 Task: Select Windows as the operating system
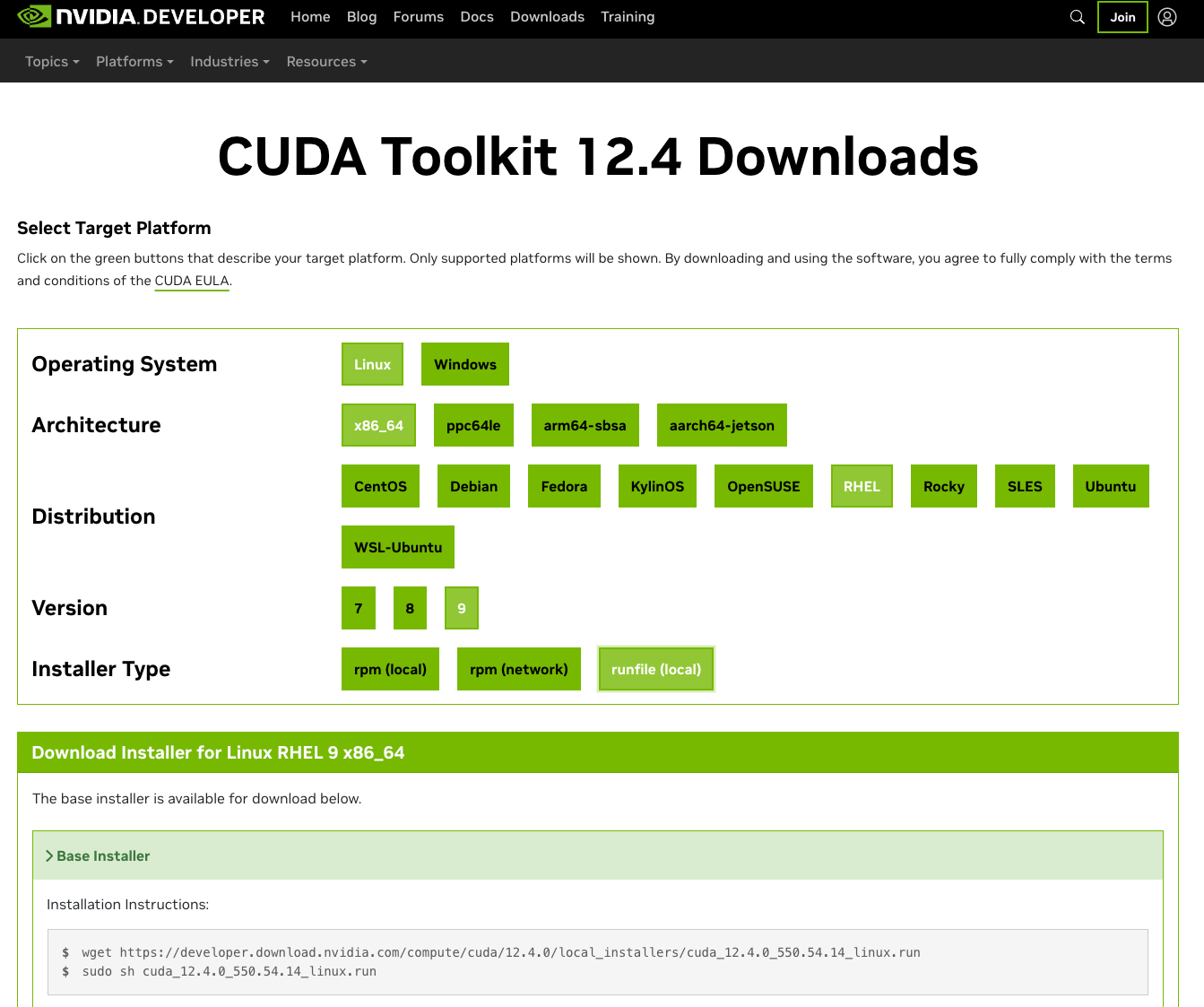(x=465, y=364)
